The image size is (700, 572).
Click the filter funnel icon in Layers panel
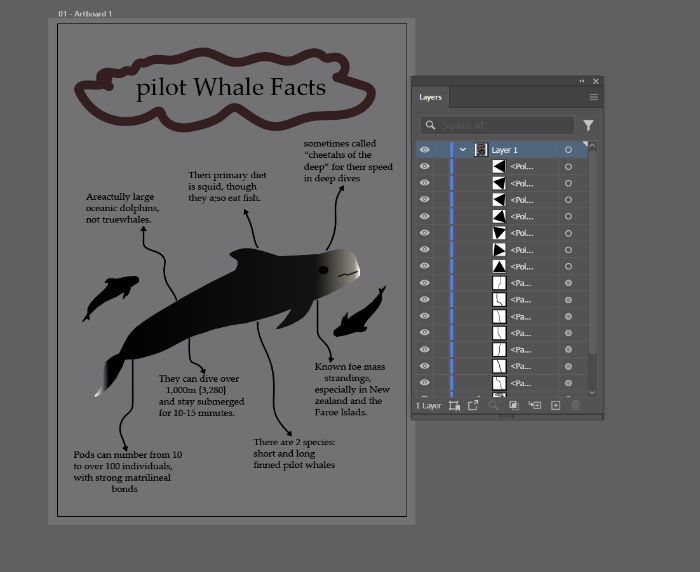click(588, 125)
